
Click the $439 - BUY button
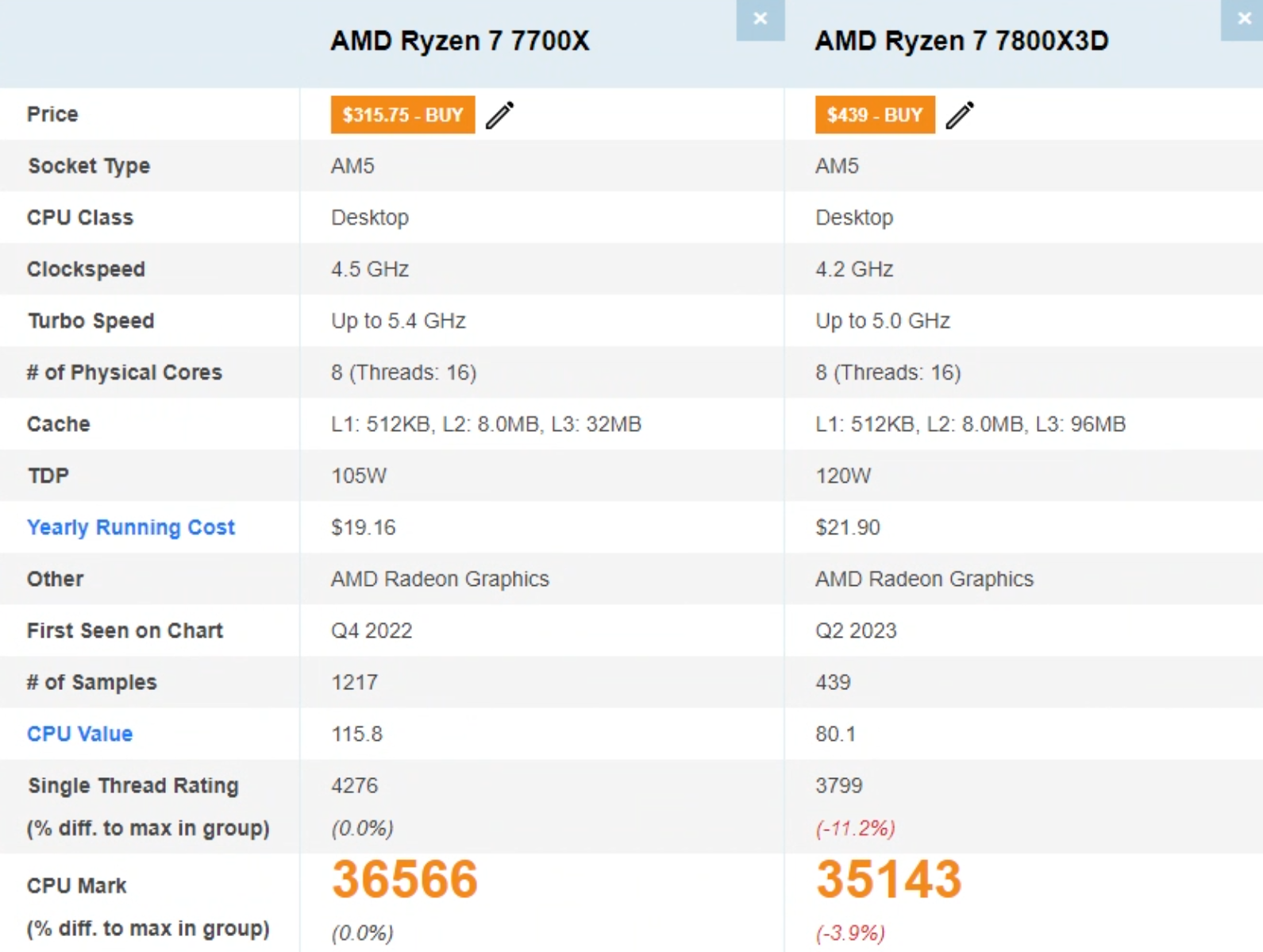click(875, 115)
